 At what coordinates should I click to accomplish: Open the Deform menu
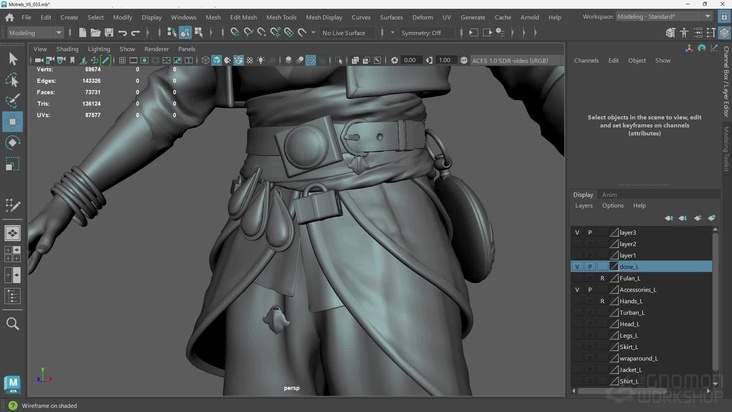point(422,17)
